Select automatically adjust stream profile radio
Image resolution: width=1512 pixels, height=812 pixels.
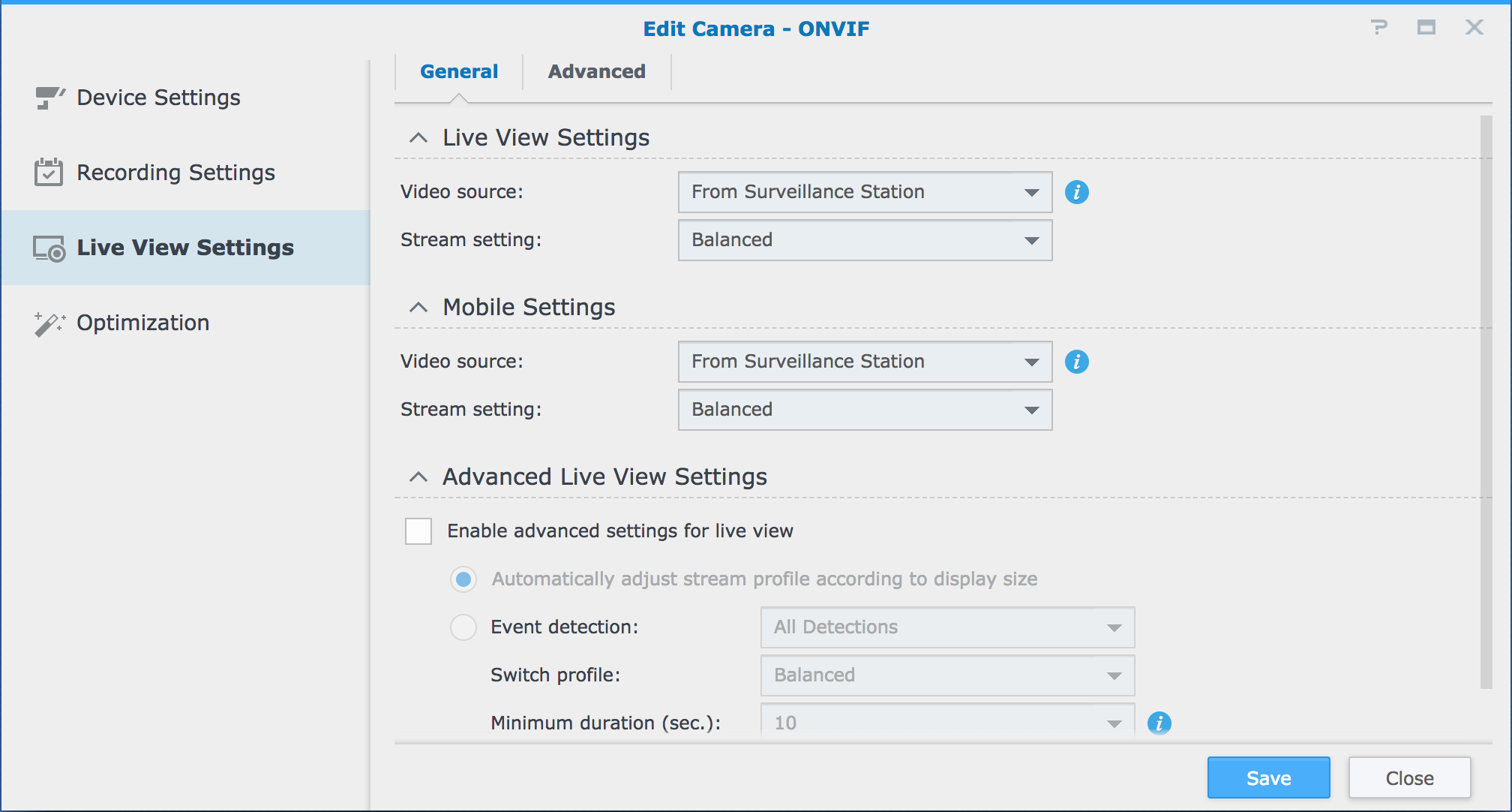[463, 579]
